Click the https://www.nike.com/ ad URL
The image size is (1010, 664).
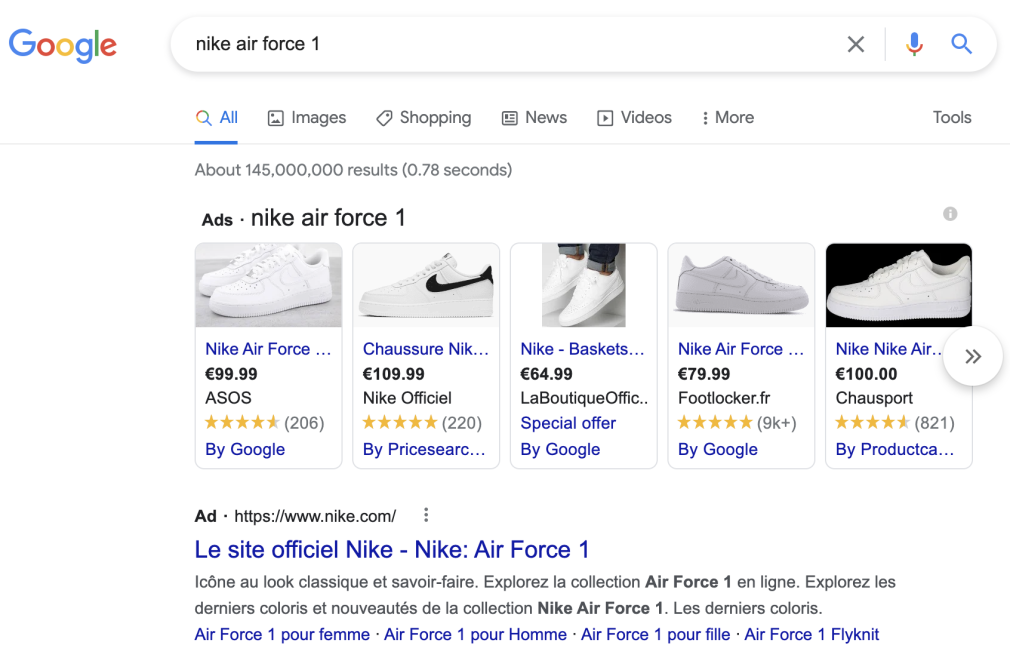point(315,517)
